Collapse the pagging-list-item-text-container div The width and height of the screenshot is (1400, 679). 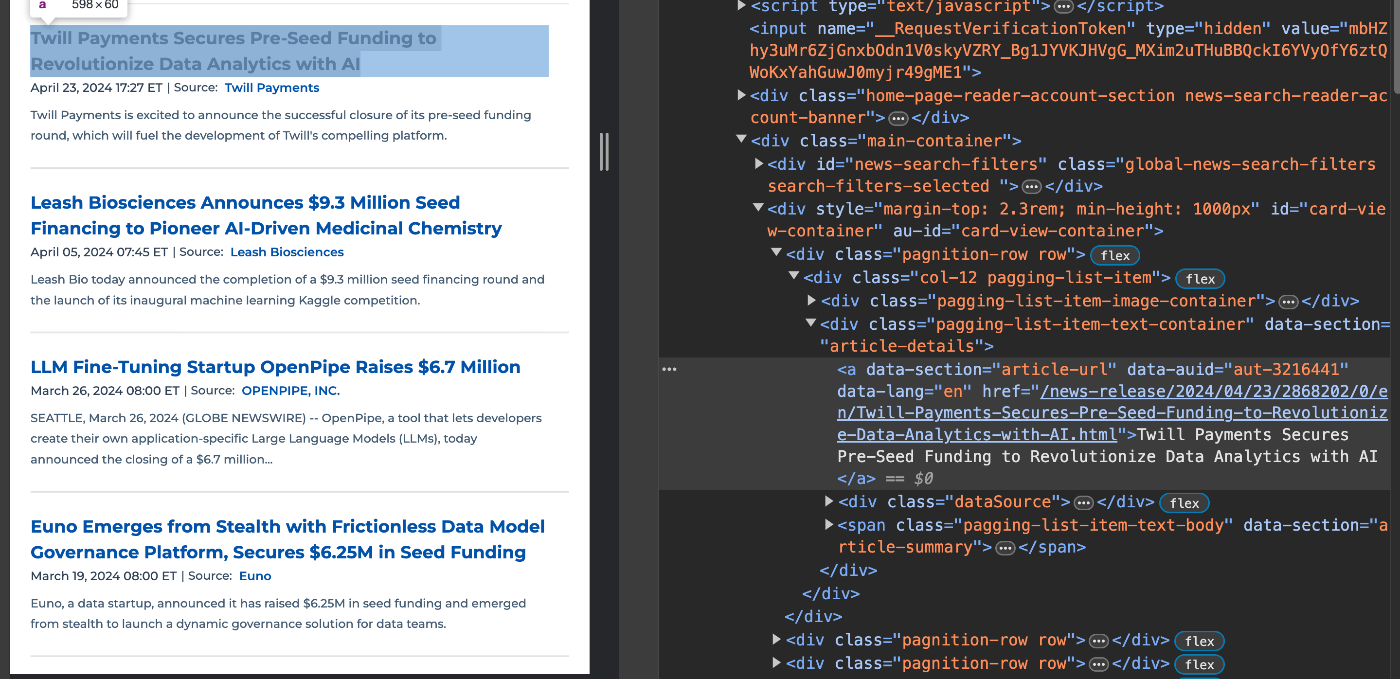812,324
